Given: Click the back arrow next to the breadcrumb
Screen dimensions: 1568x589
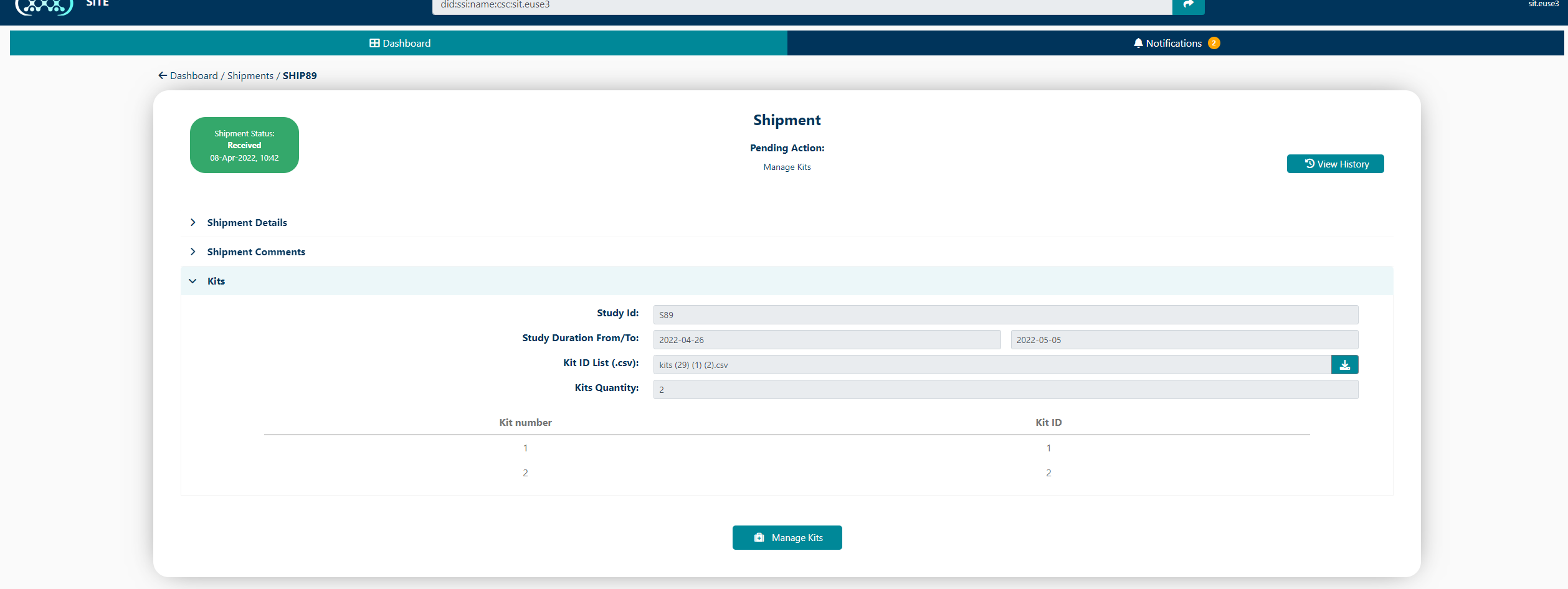Looking at the screenshot, I should tap(163, 75).
